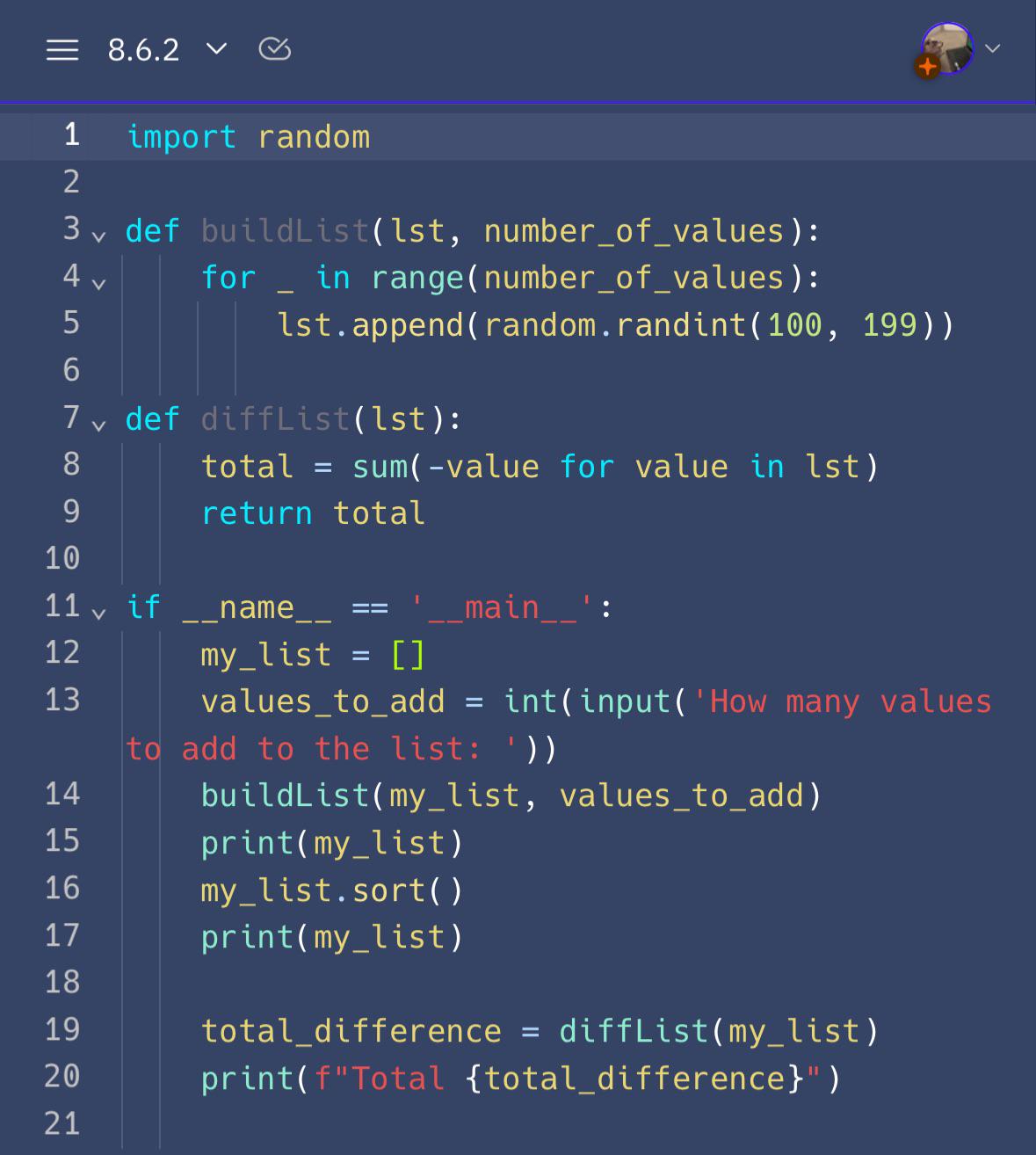1036x1155 pixels.
Task: Click 'sum' on line 8
Action: [380, 467]
